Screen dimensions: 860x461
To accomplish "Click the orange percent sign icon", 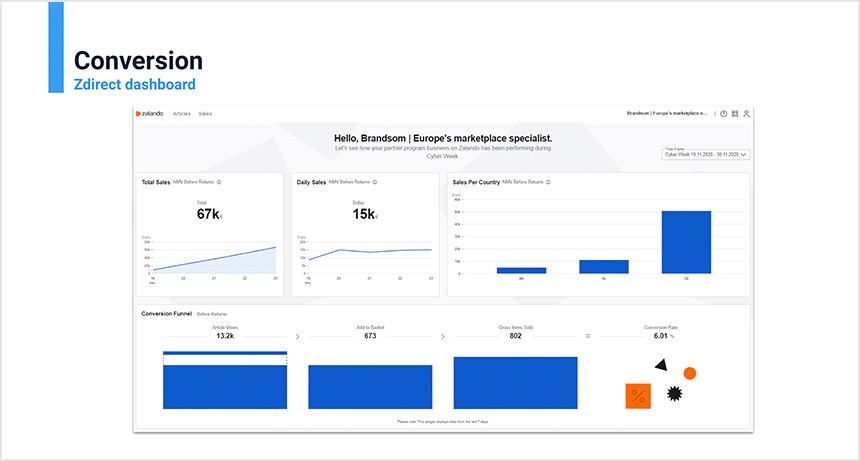I will [x=638, y=396].
